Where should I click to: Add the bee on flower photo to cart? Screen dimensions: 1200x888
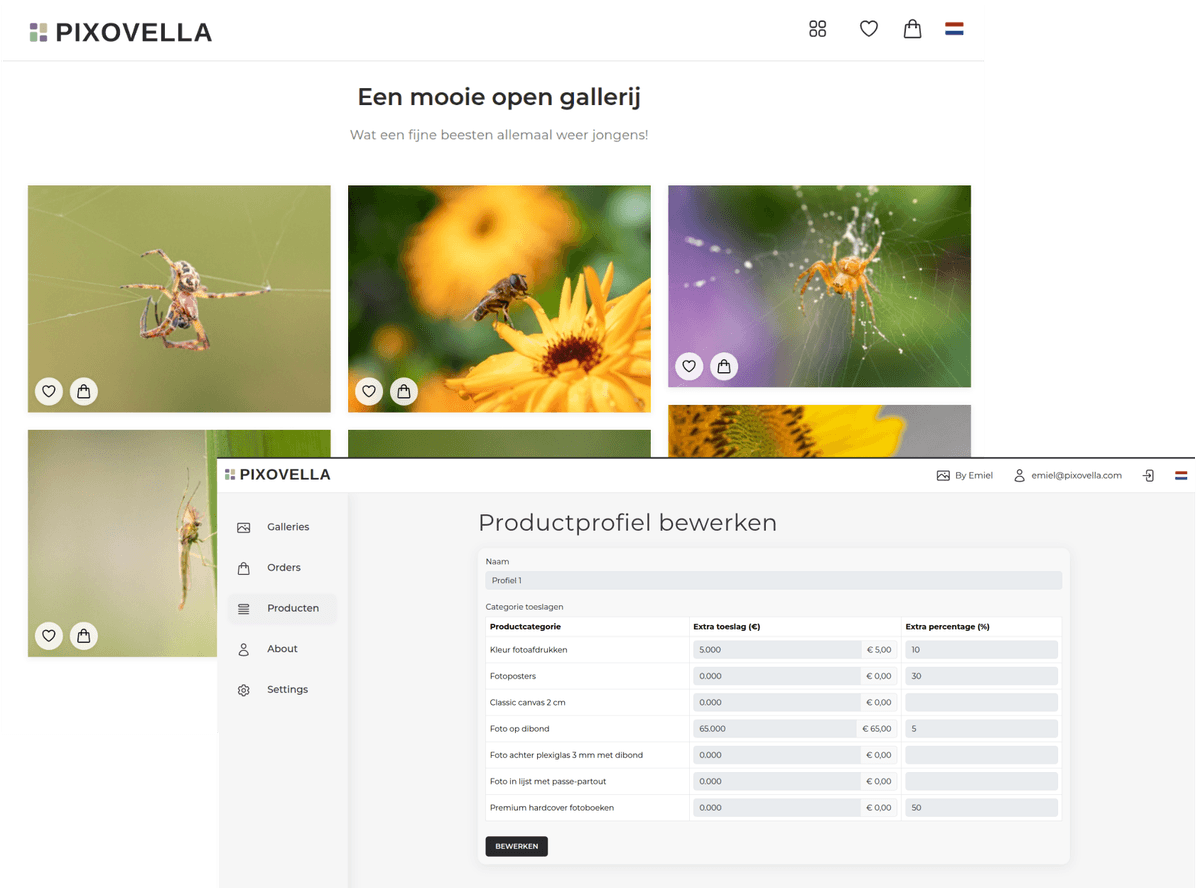[403, 391]
